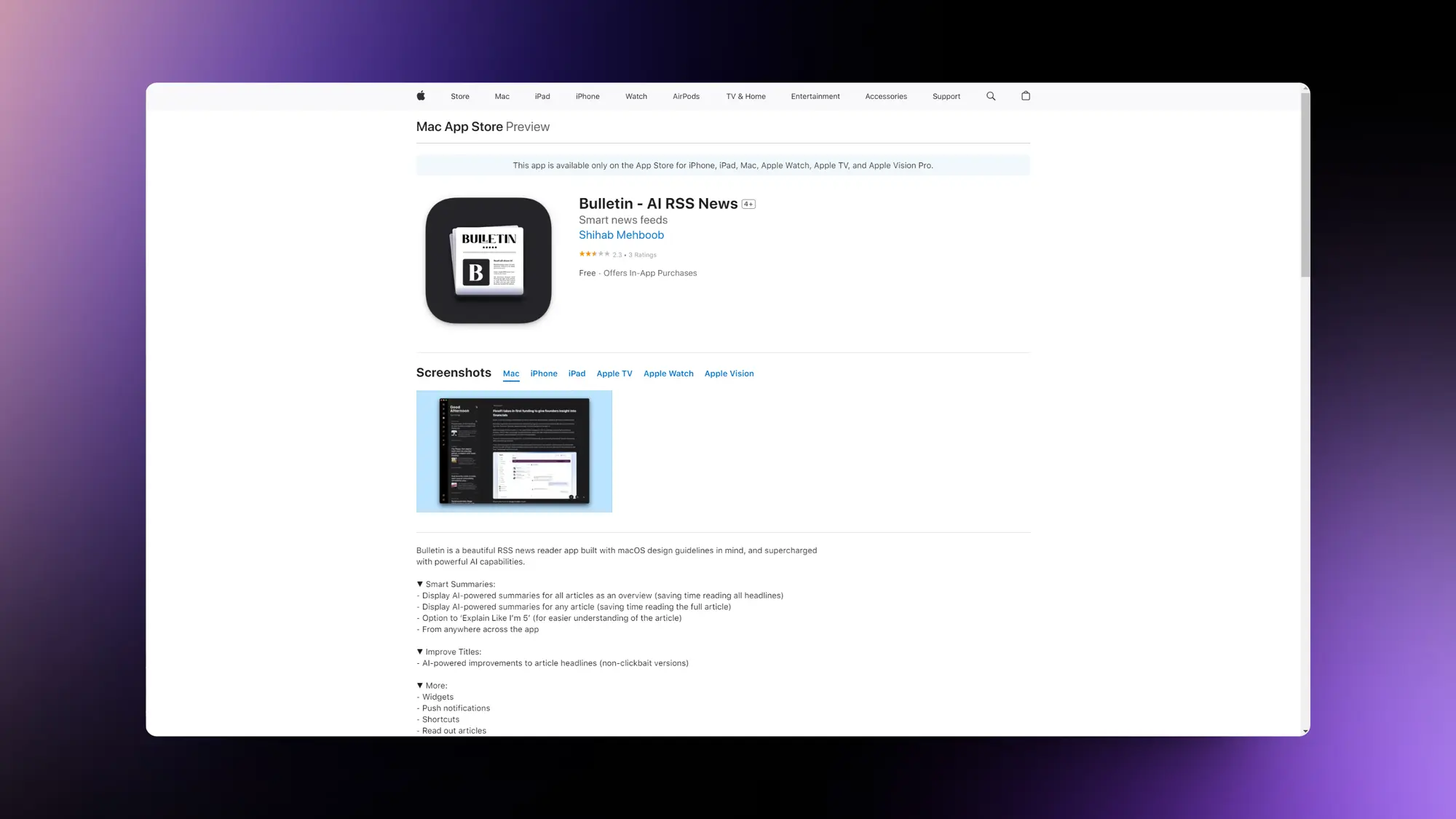Screen dimensions: 1456x819
Task: Click the 4+ age rating badge
Action: click(x=748, y=205)
